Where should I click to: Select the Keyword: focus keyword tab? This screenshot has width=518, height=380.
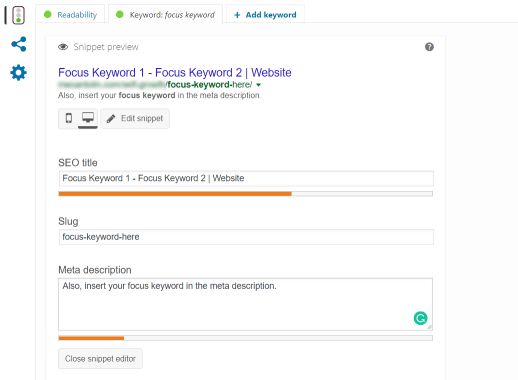pyautogui.click(x=166, y=14)
